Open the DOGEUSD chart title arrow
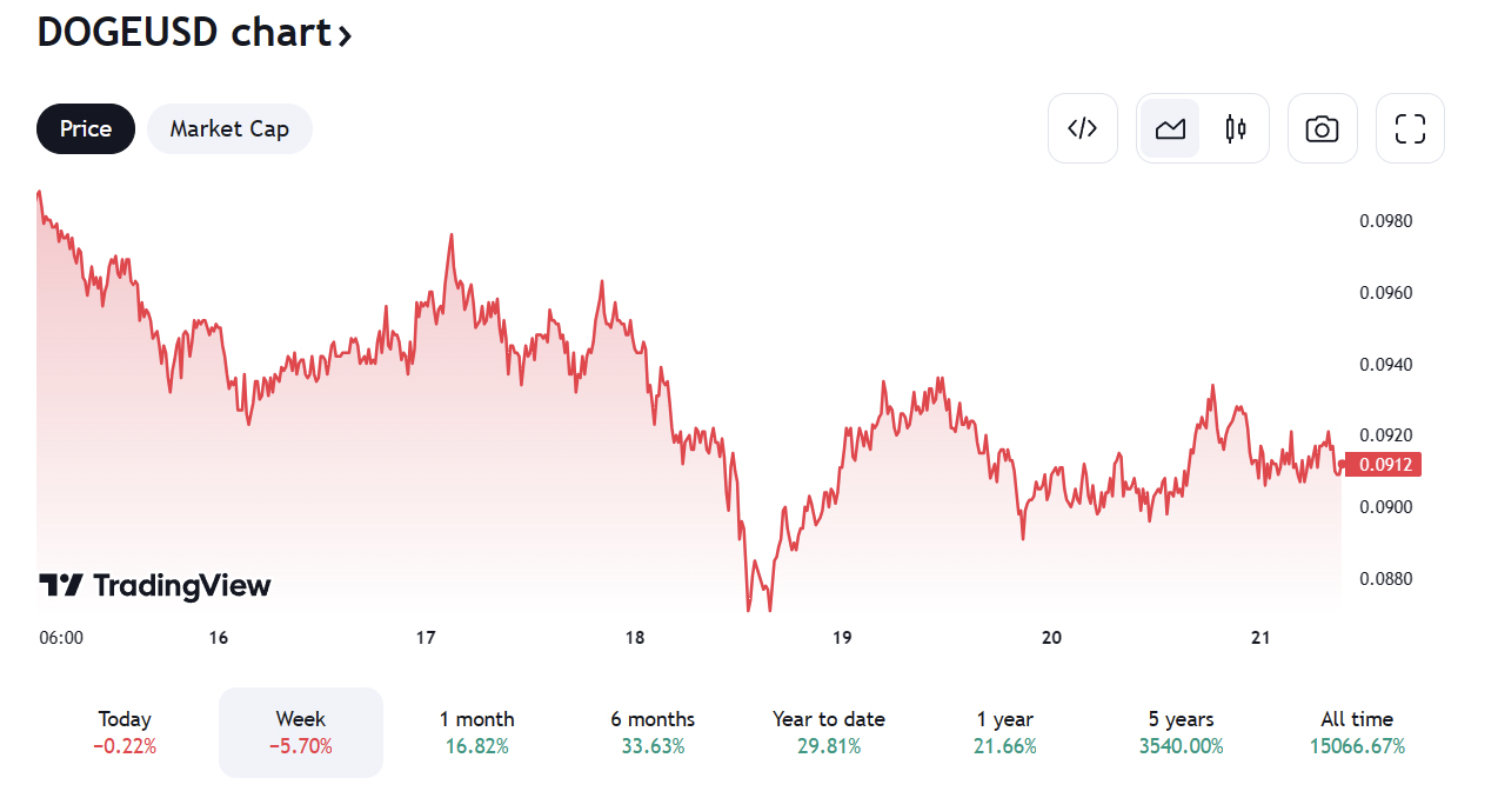 345,36
